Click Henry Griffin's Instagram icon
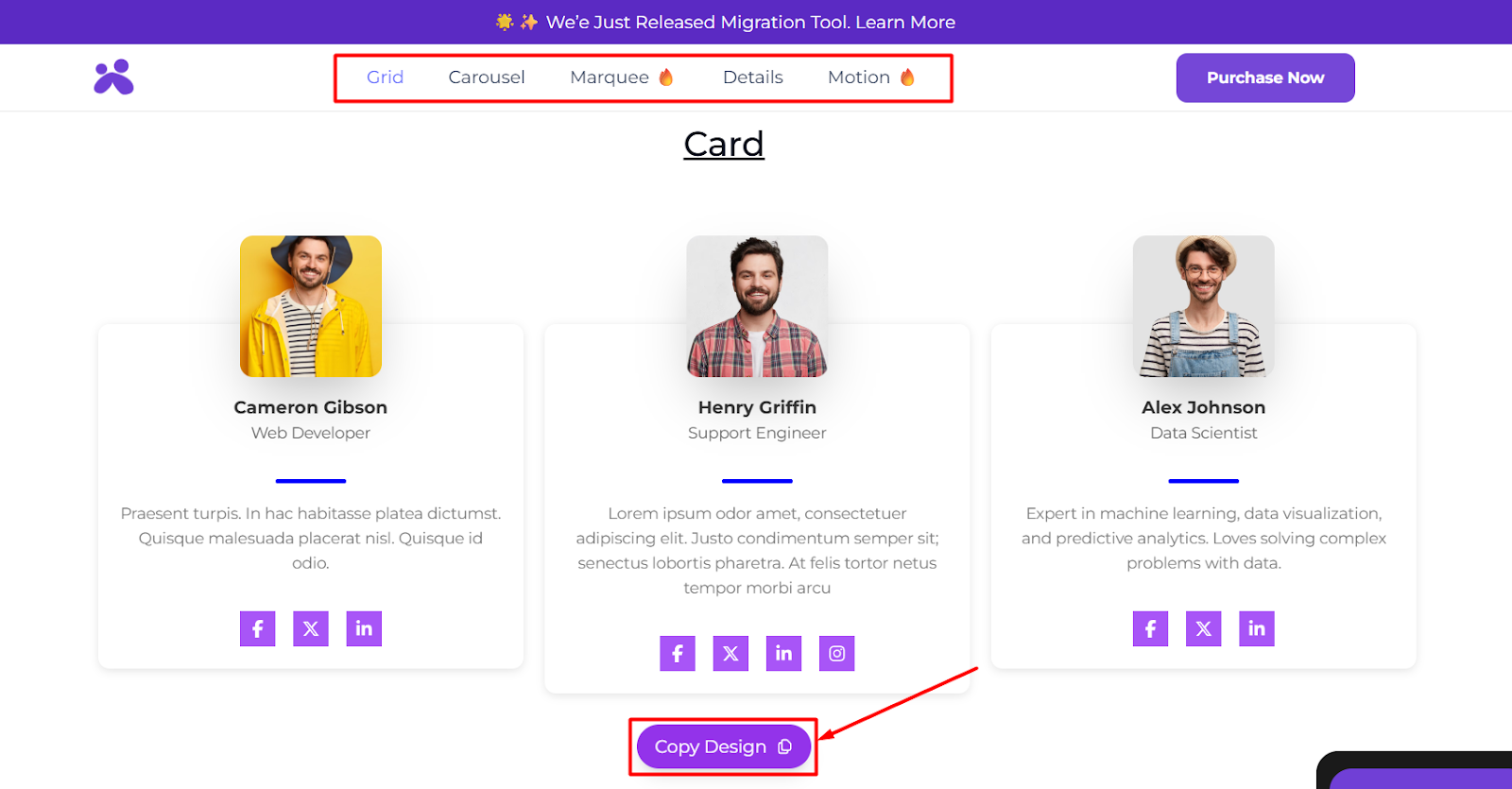Viewport: 1512px width, 789px height. 836,653
